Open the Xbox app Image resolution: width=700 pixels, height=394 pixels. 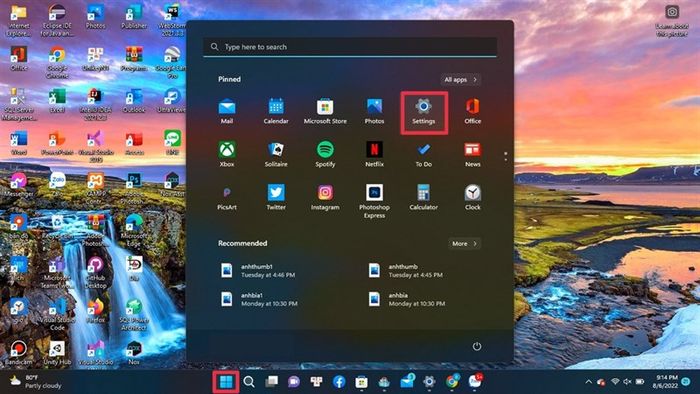click(x=227, y=154)
